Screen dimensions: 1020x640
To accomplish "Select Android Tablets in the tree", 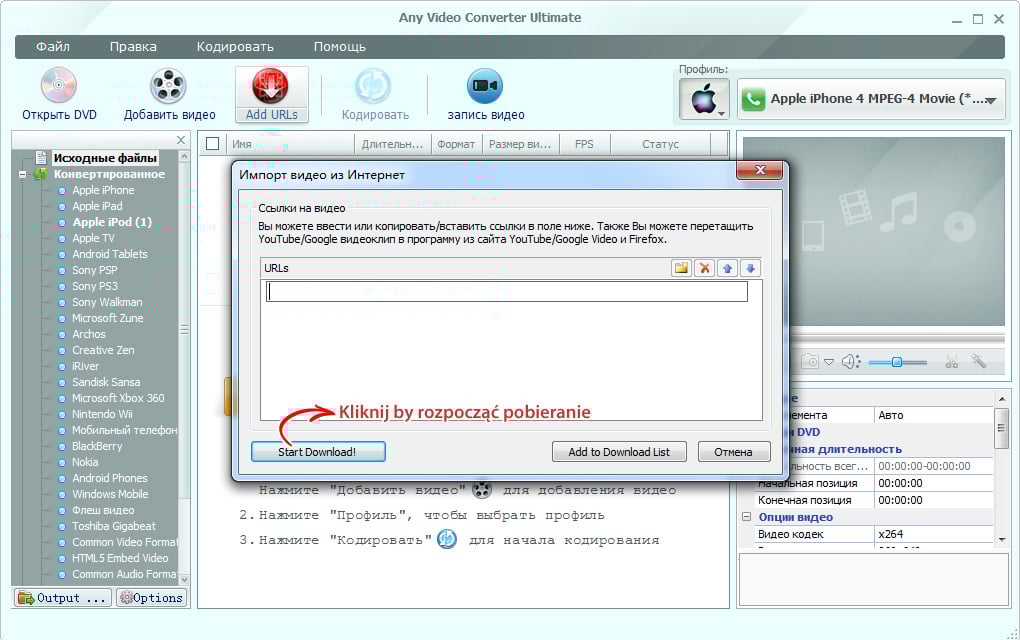I will 109,254.
